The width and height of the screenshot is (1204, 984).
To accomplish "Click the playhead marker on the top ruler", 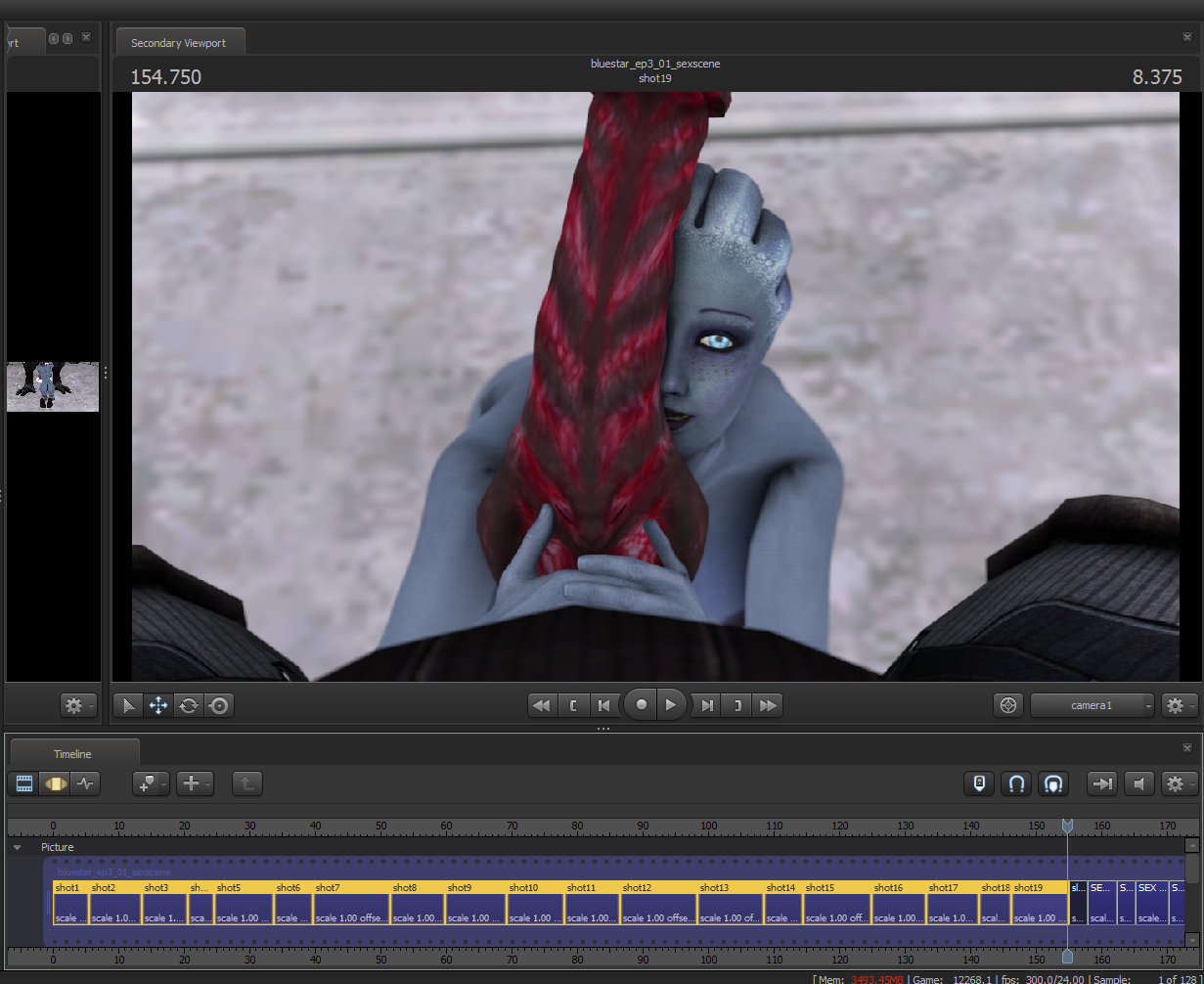I will pyautogui.click(x=1067, y=827).
